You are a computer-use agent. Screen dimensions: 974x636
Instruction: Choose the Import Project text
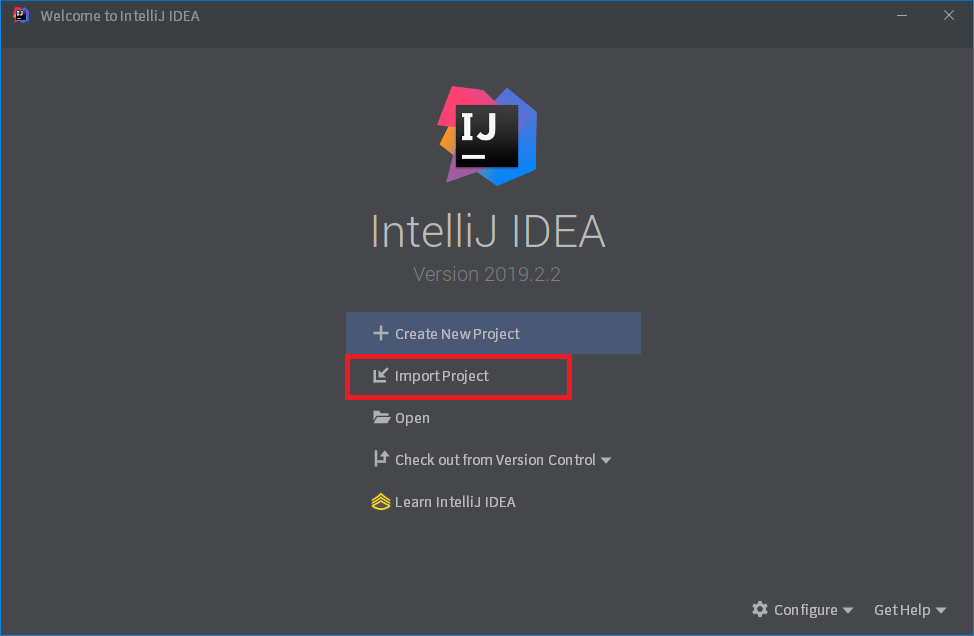click(x=441, y=376)
